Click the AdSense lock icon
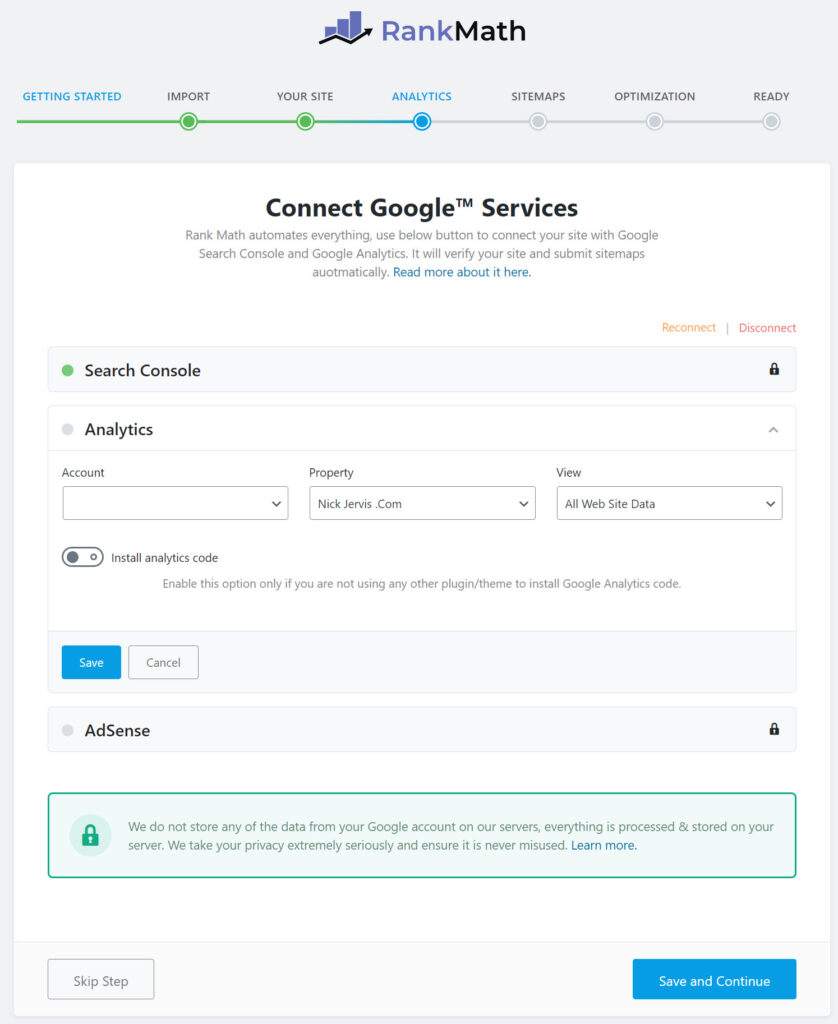This screenshot has height=1024, width=838. click(x=774, y=729)
